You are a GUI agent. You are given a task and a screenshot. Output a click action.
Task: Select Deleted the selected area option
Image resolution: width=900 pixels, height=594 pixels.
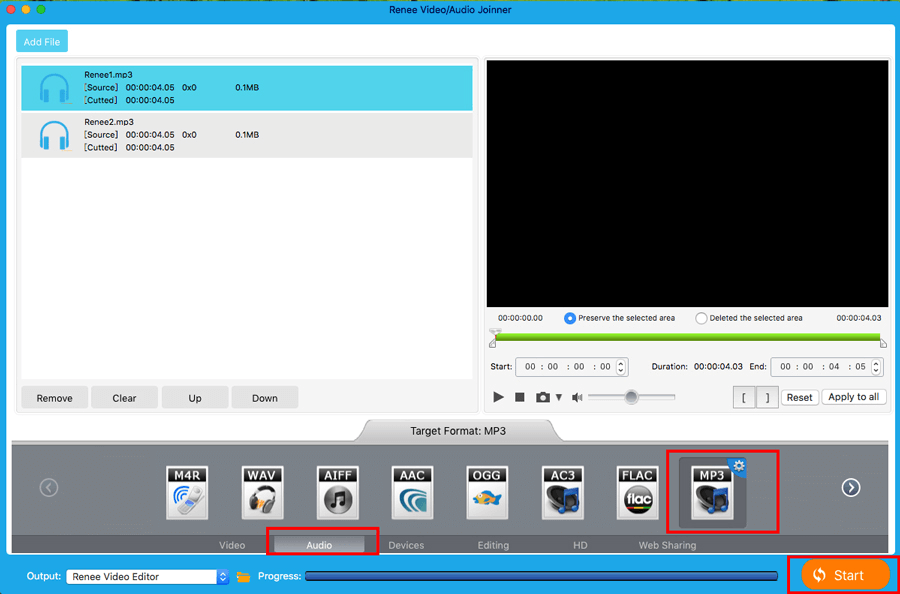(x=701, y=318)
